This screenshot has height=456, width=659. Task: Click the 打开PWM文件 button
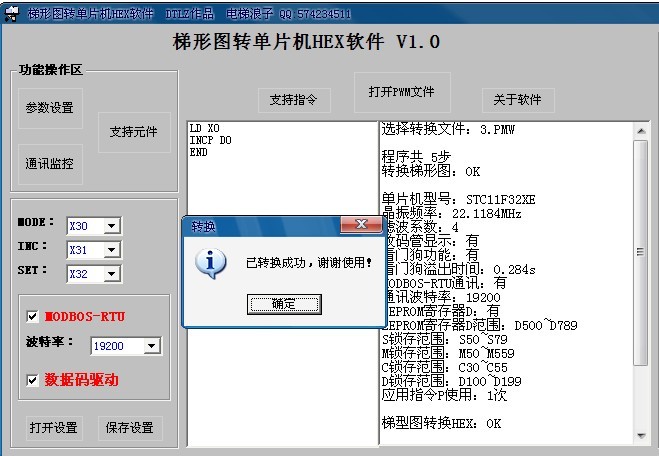(x=401, y=92)
